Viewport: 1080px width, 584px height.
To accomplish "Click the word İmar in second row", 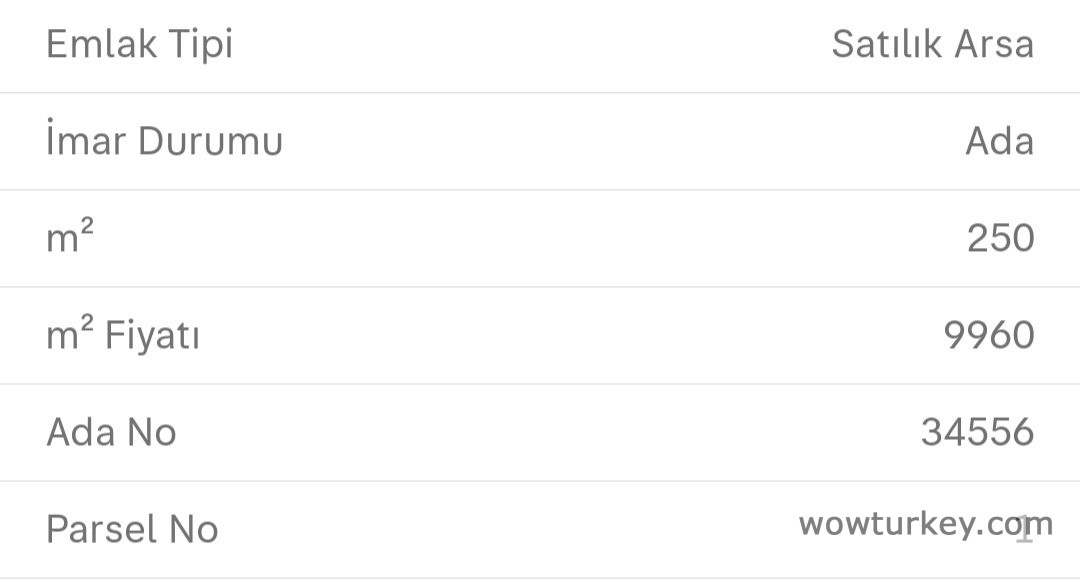I will 86,142.
